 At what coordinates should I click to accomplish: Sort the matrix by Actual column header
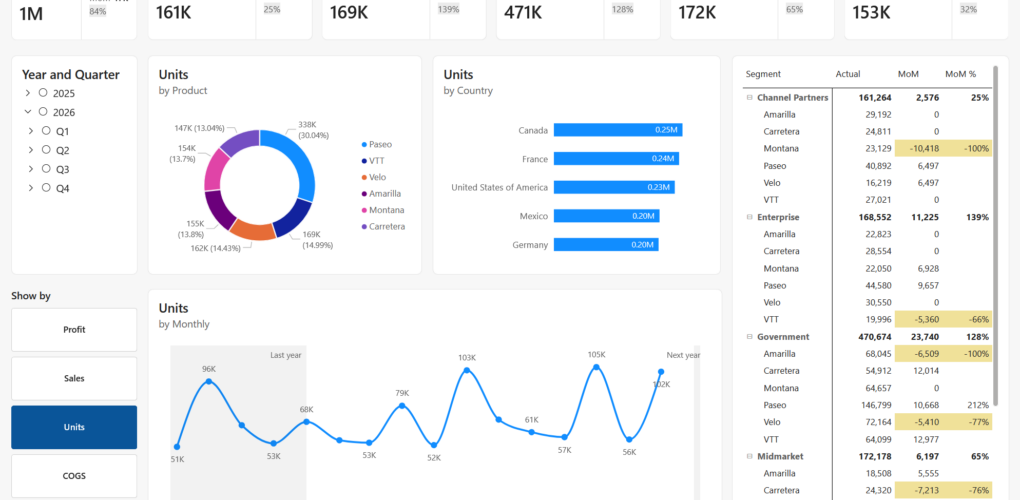[x=847, y=74]
